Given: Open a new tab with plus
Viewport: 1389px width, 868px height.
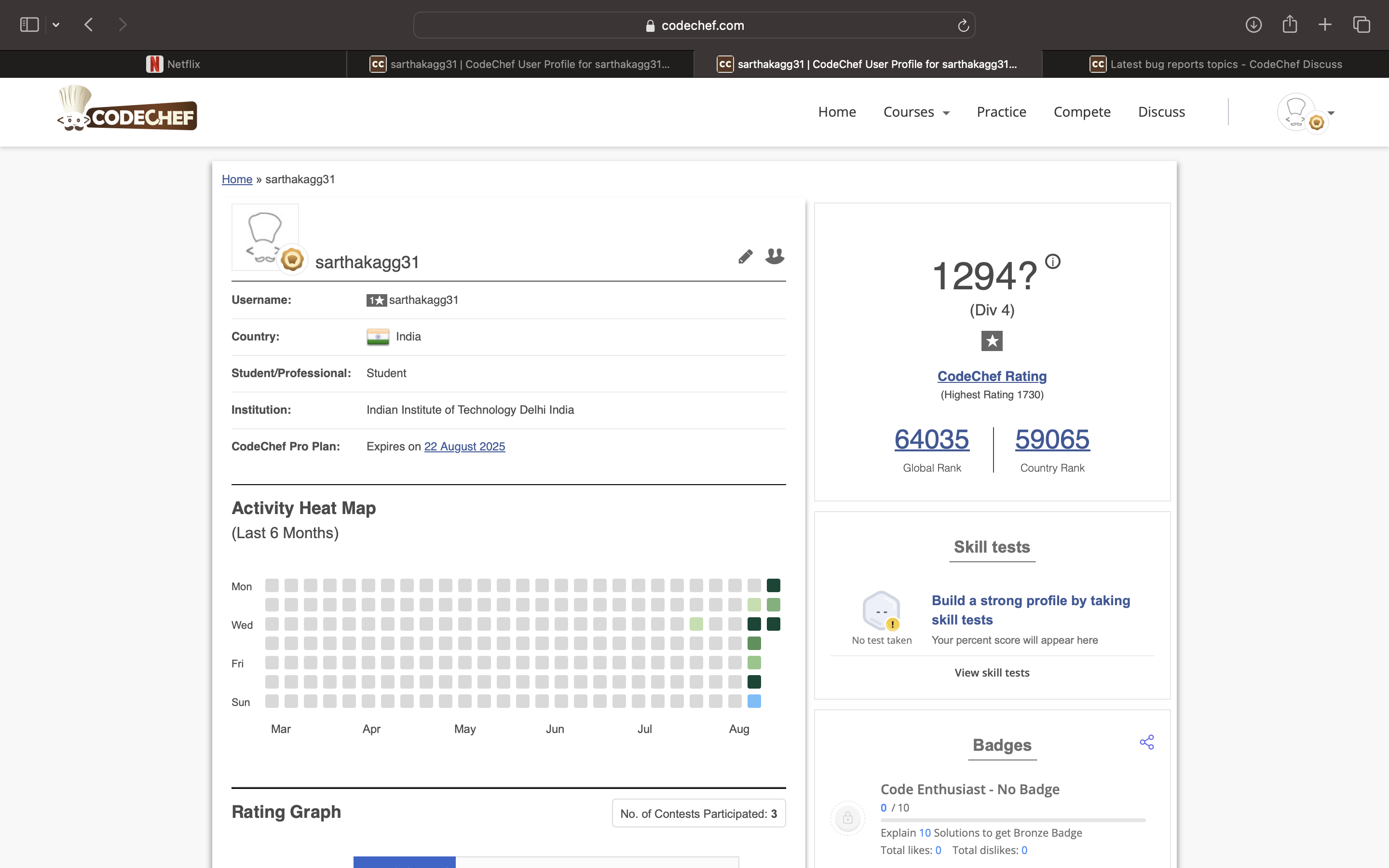Looking at the screenshot, I should pos(1325,25).
